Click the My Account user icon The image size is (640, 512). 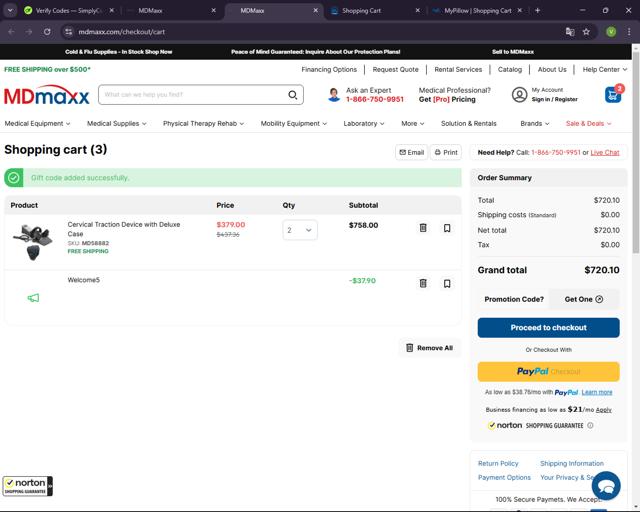click(519, 95)
